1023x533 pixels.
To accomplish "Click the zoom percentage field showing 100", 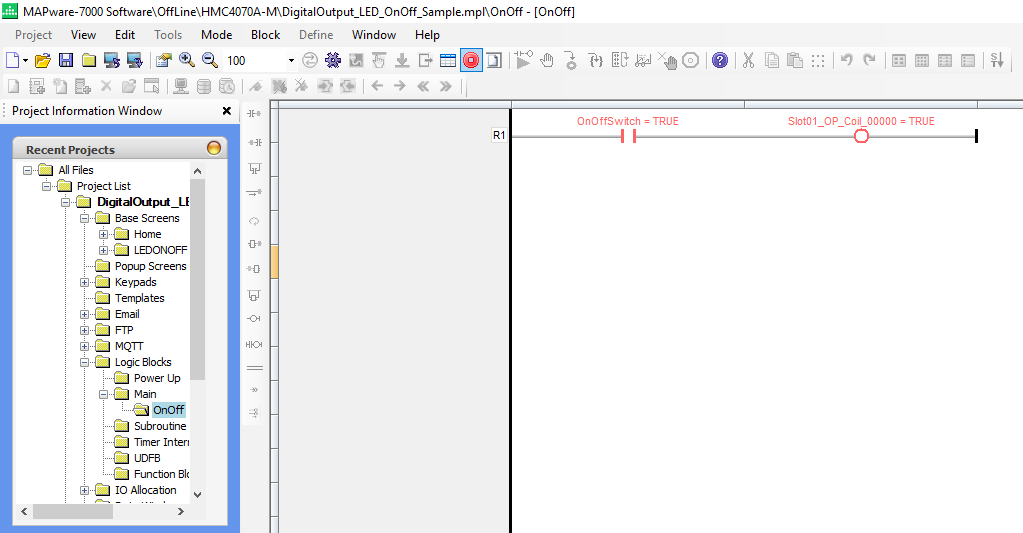I will click(254, 61).
